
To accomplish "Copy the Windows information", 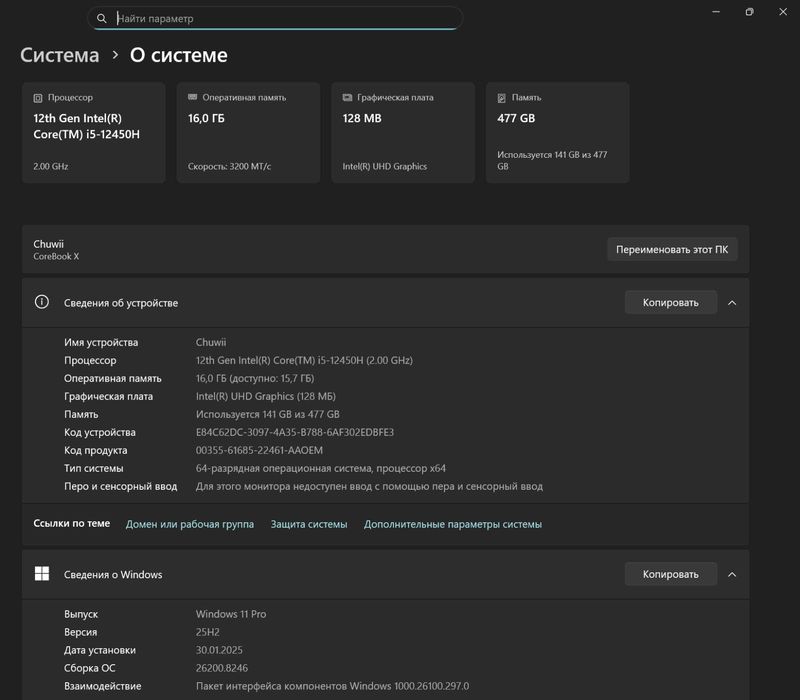I will coord(671,574).
